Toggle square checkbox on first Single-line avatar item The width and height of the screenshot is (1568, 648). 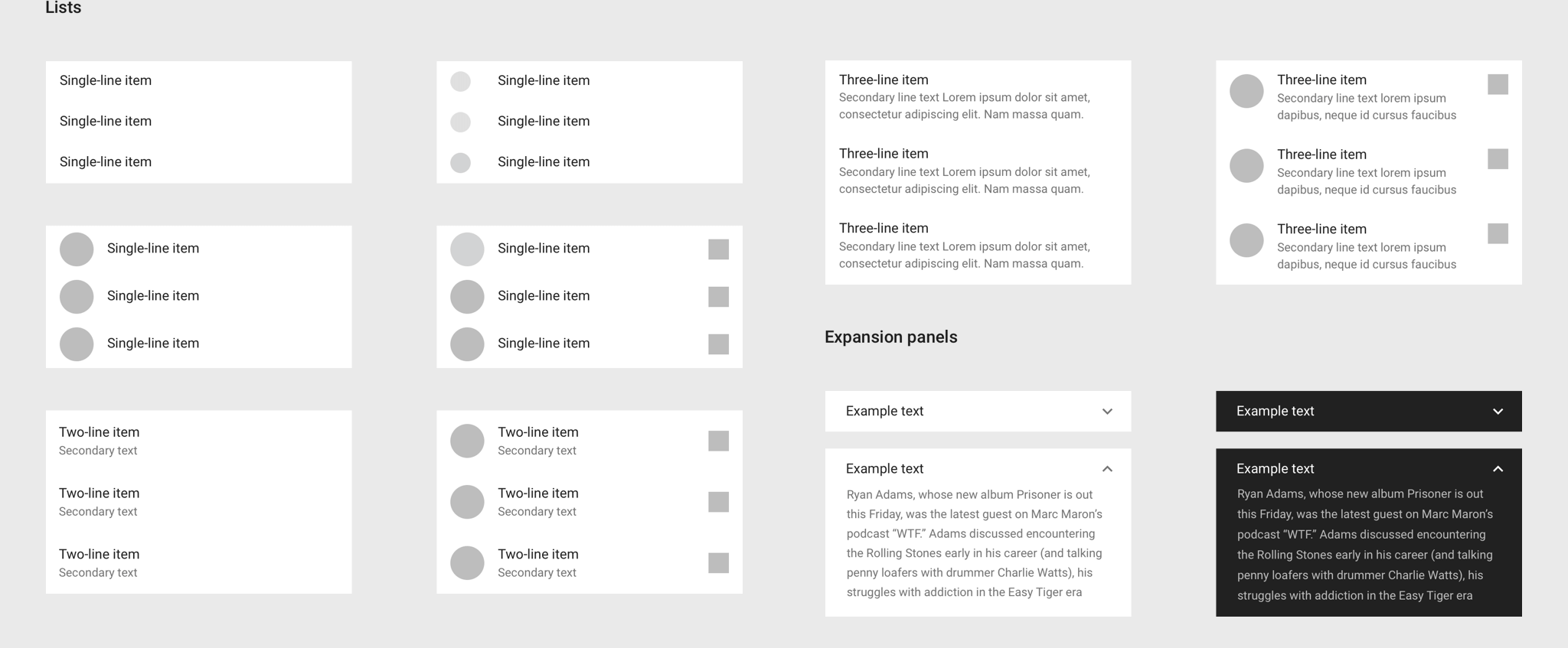pos(718,249)
